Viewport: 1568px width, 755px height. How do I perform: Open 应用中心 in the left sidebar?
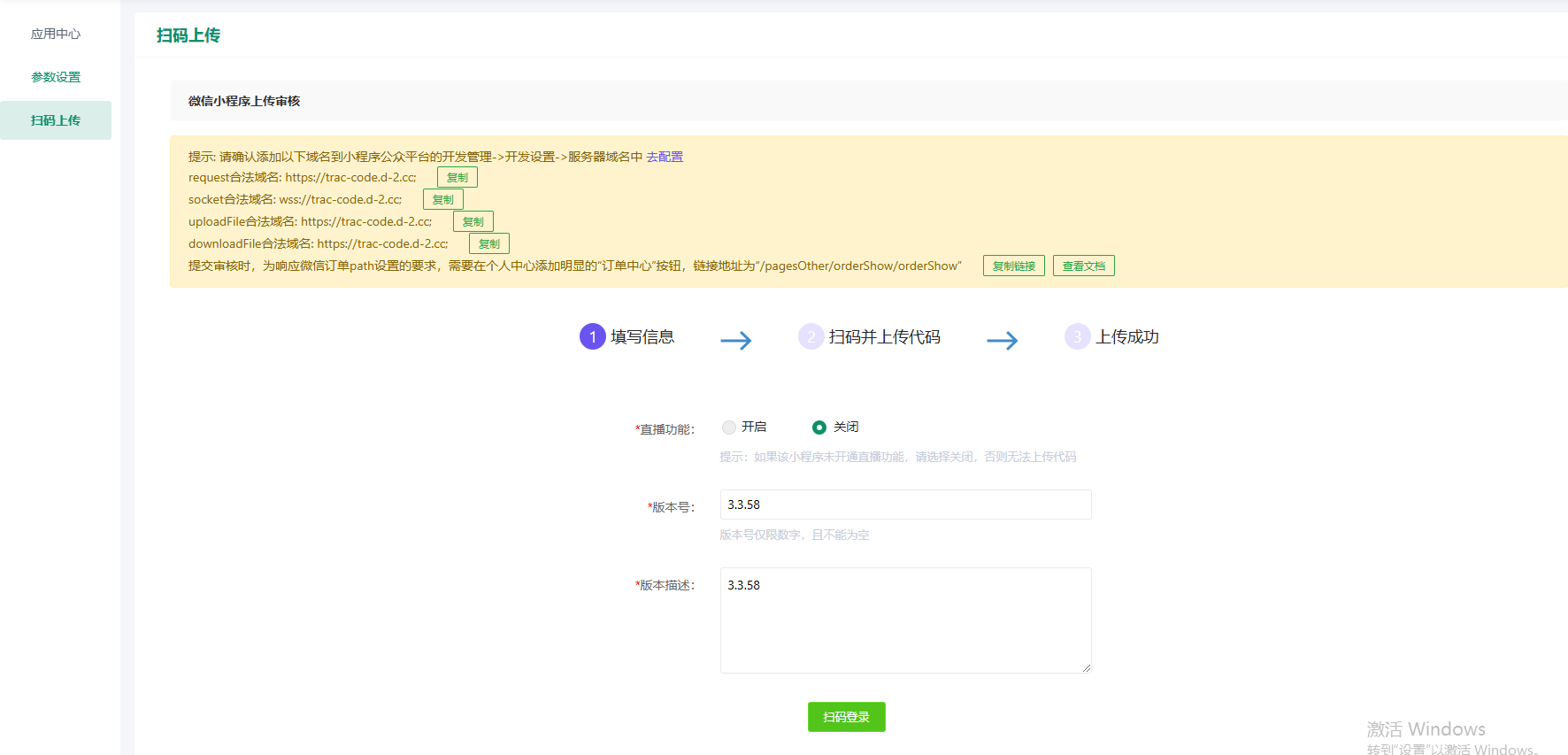(56, 34)
